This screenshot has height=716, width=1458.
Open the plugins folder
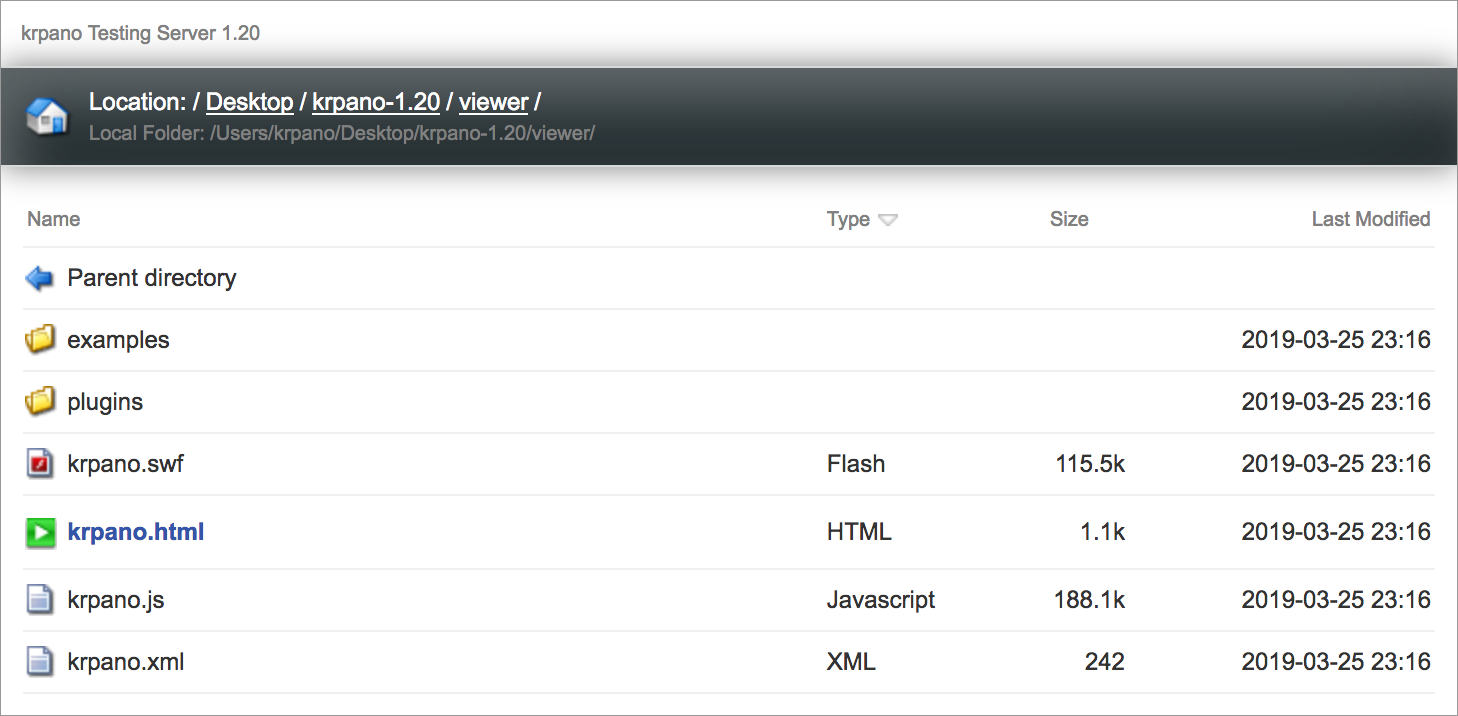point(105,402)
